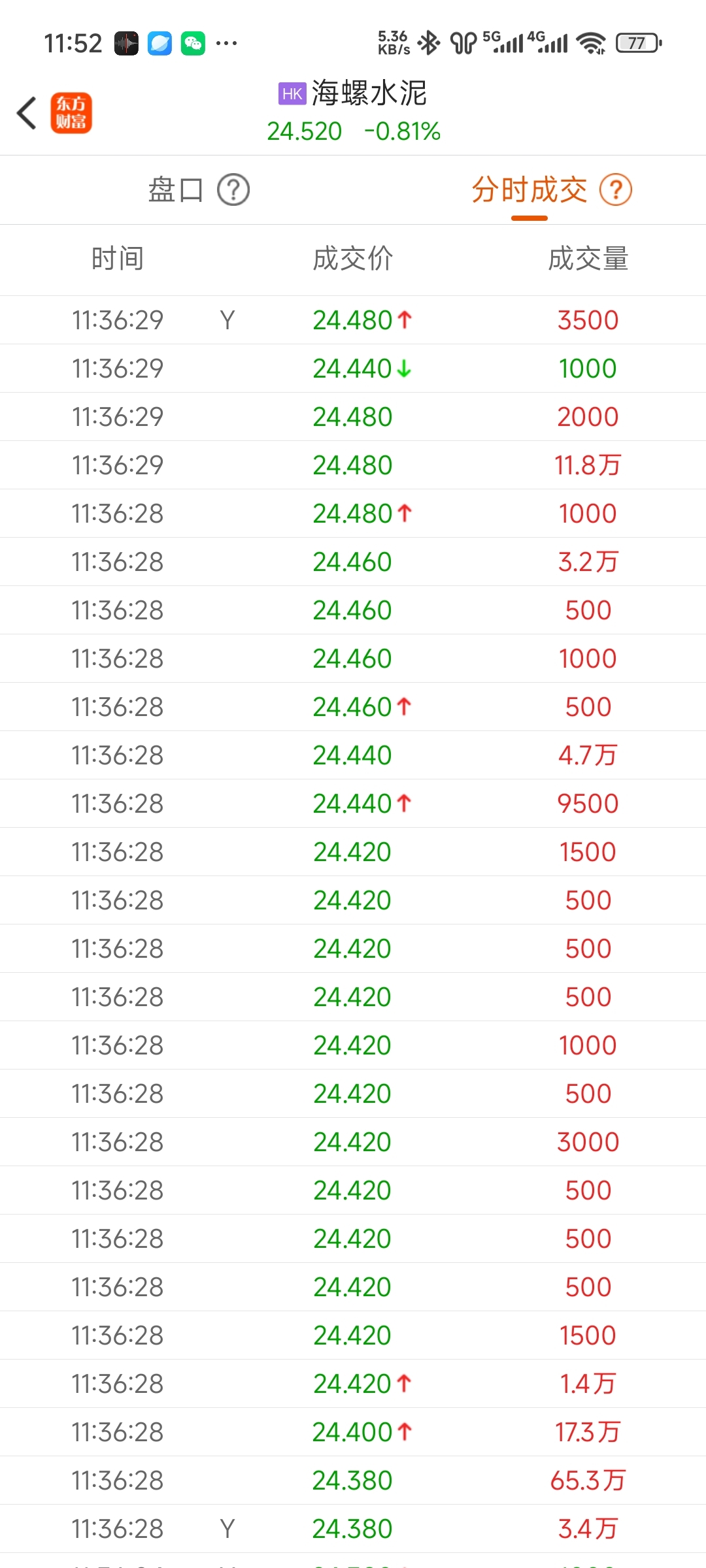This screenshot has width=706, height=1568.
Task: Tap the back arrow icon
Action: pyautogui.click(x=26, y=113)
